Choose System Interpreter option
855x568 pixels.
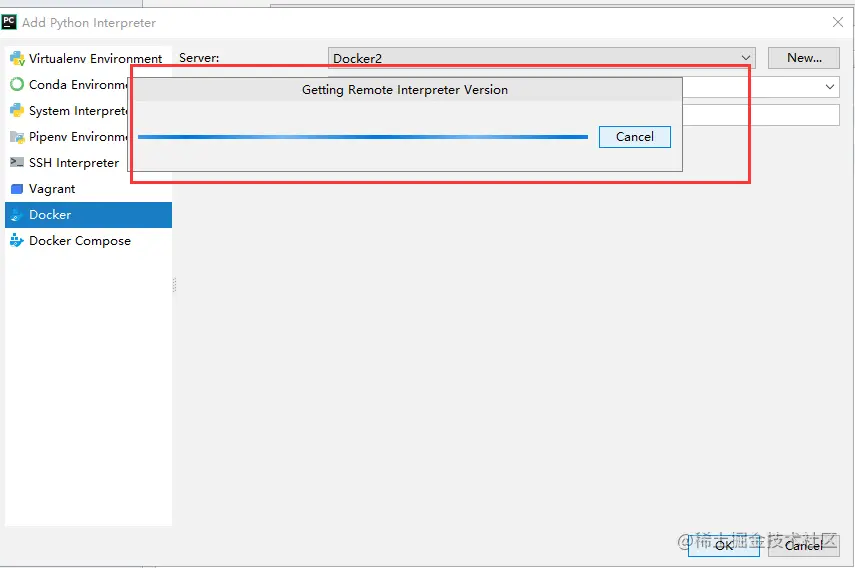pyautogui.click(x=68, y=111)
